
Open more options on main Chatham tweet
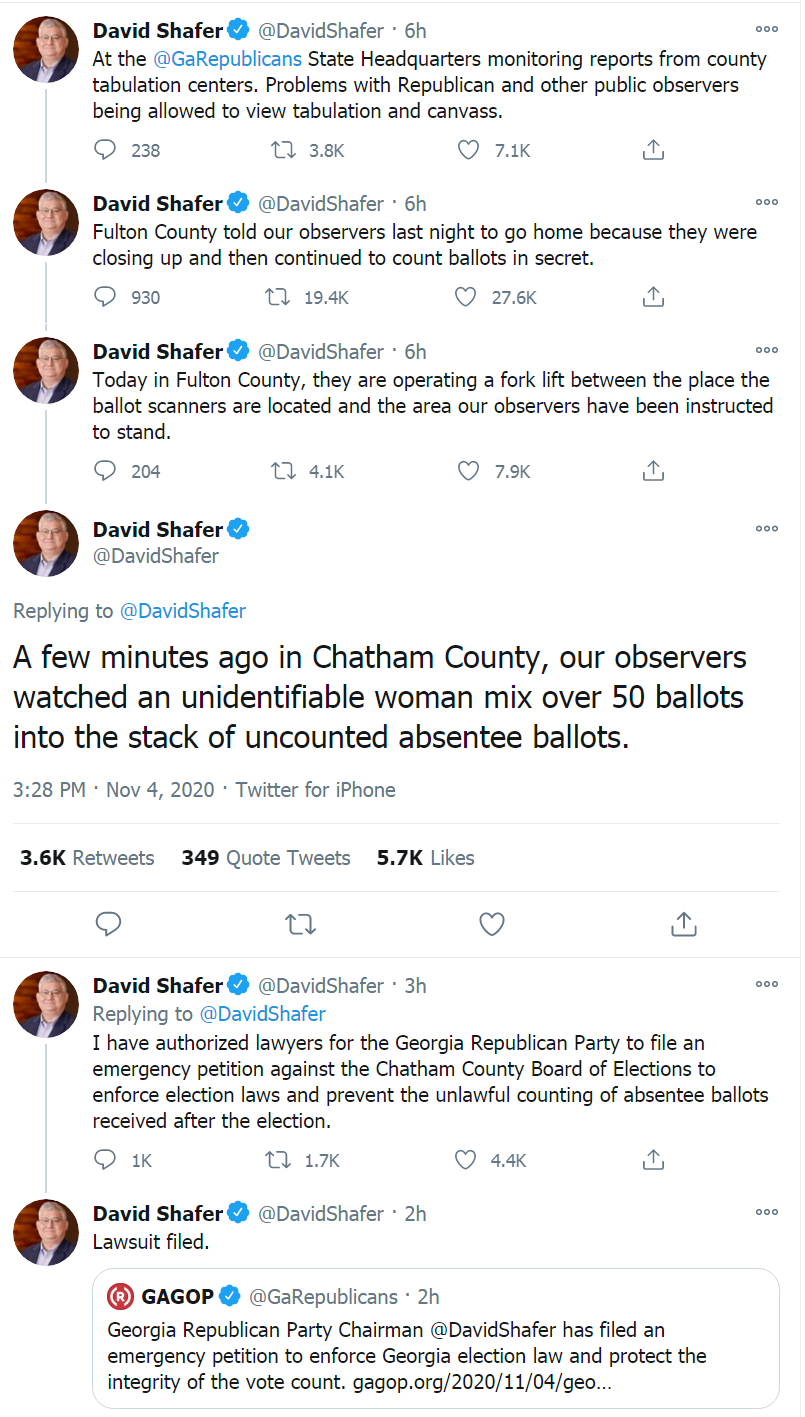pos(766,528)
